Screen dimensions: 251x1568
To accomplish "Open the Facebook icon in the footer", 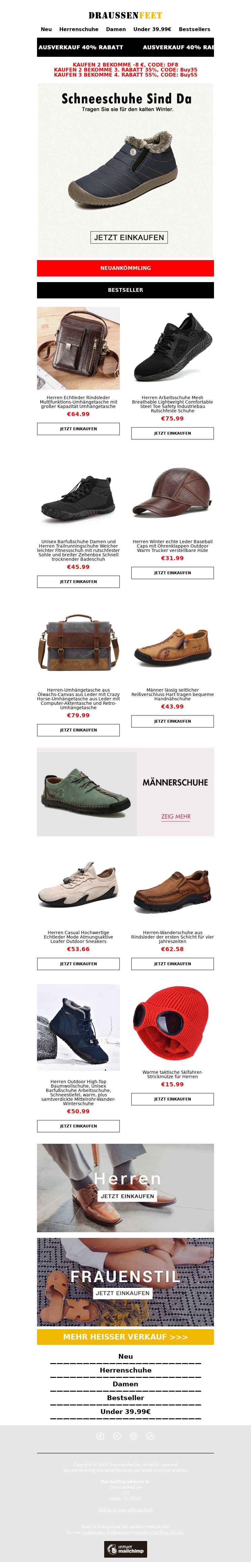I will pyautogui.click(x=100, y=1436).
